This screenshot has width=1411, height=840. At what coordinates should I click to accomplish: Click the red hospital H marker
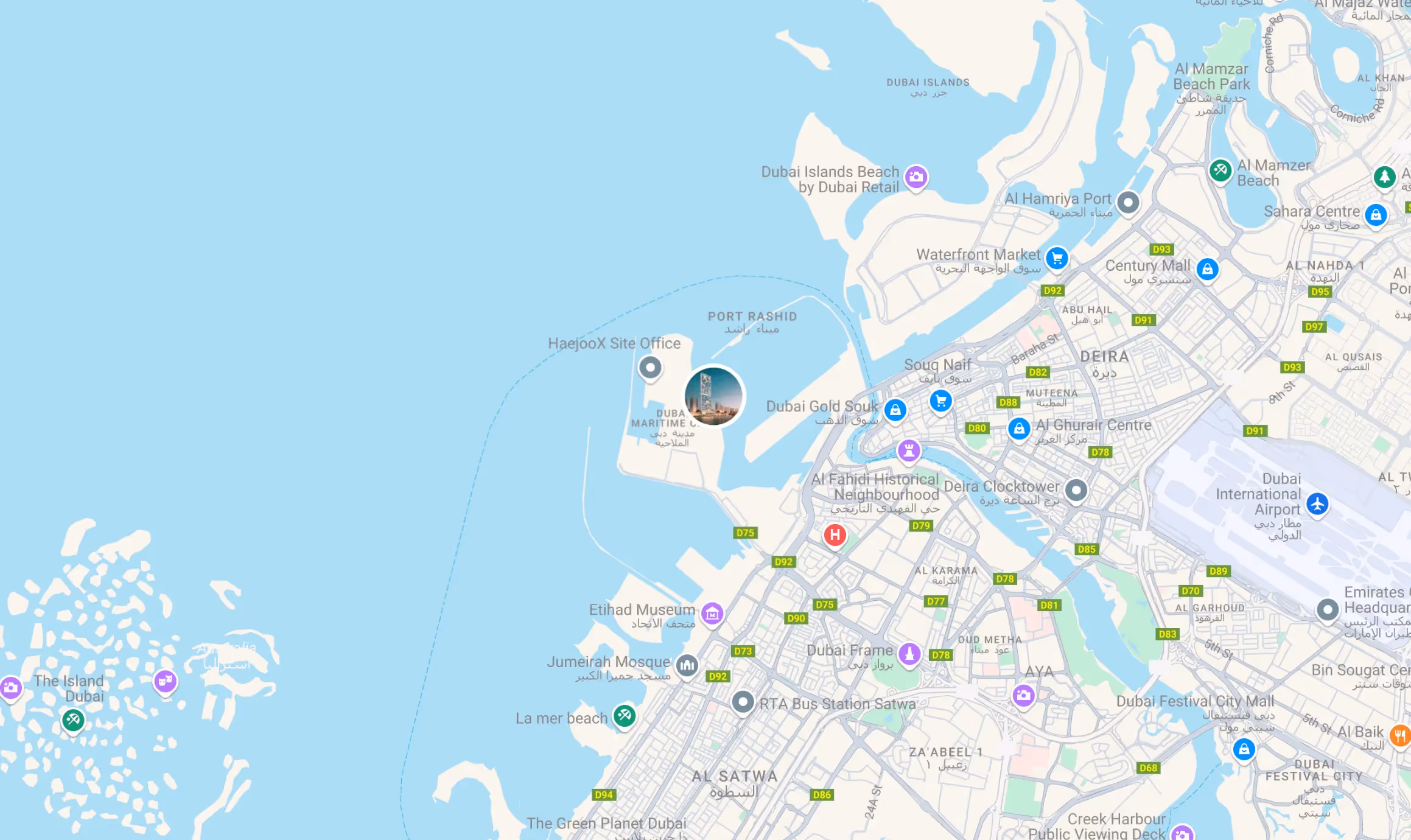click(x=835, y=536)
